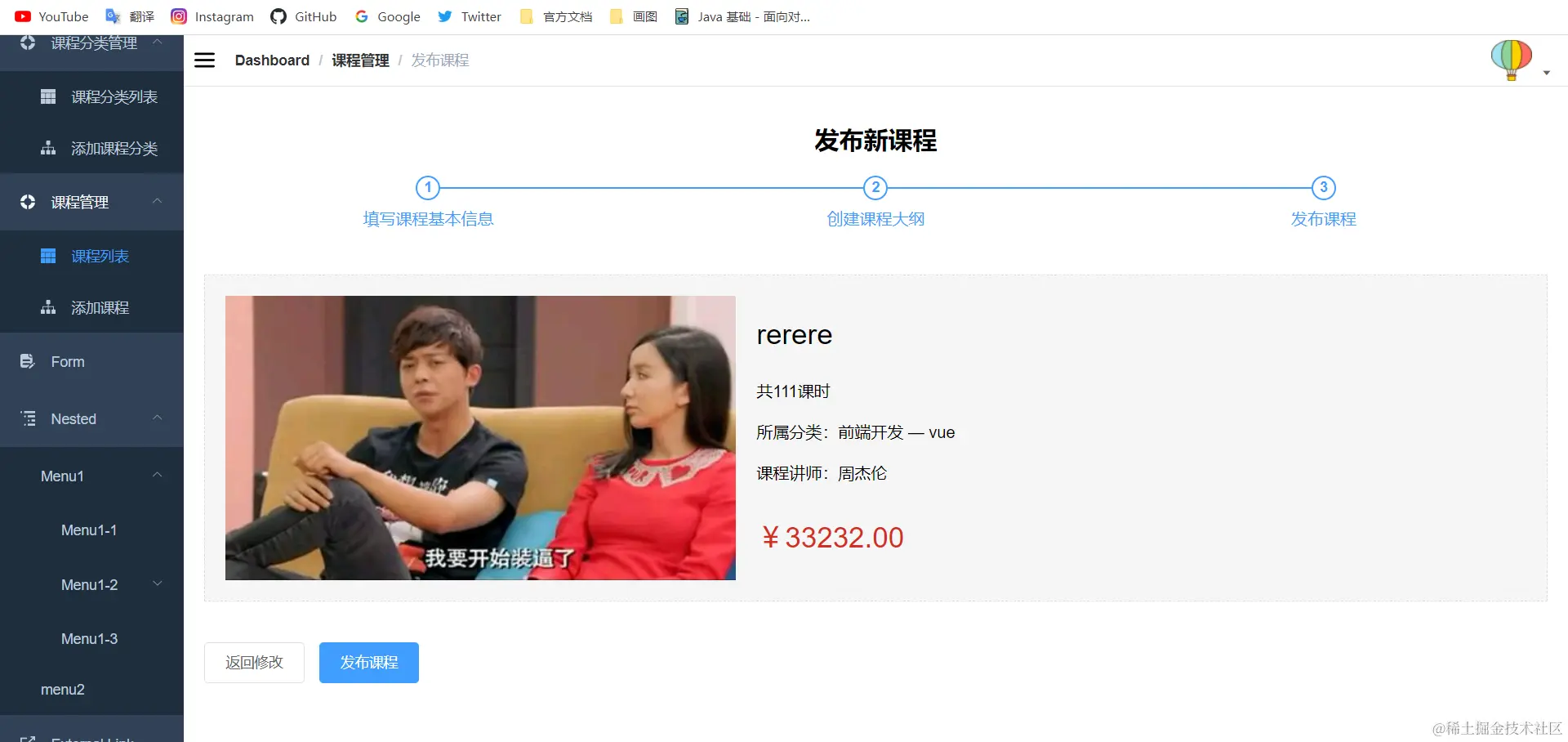Click the 返回修改 button

pos(254,663)
